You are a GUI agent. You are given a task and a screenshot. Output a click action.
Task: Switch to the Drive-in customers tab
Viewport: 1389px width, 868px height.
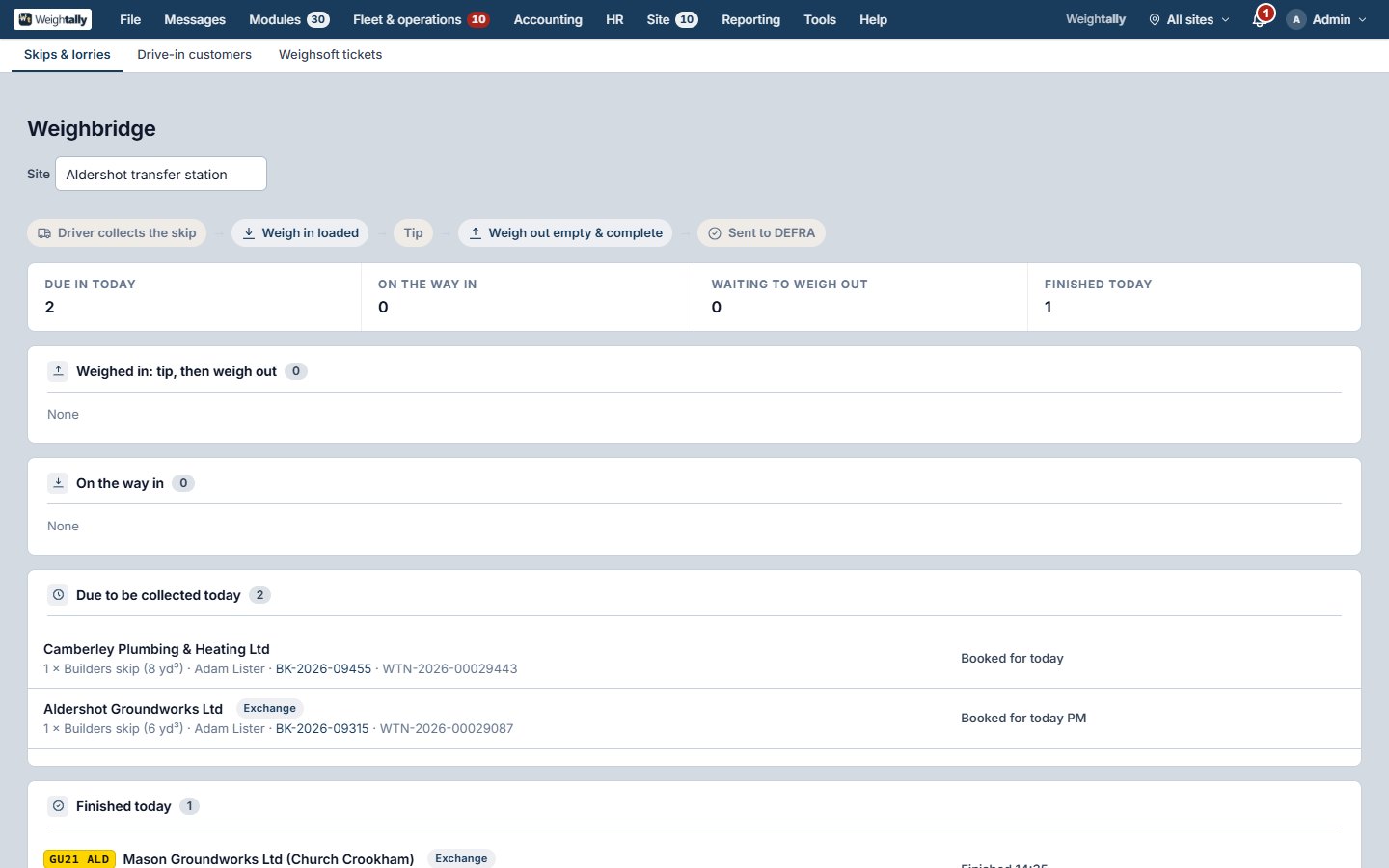194,55
